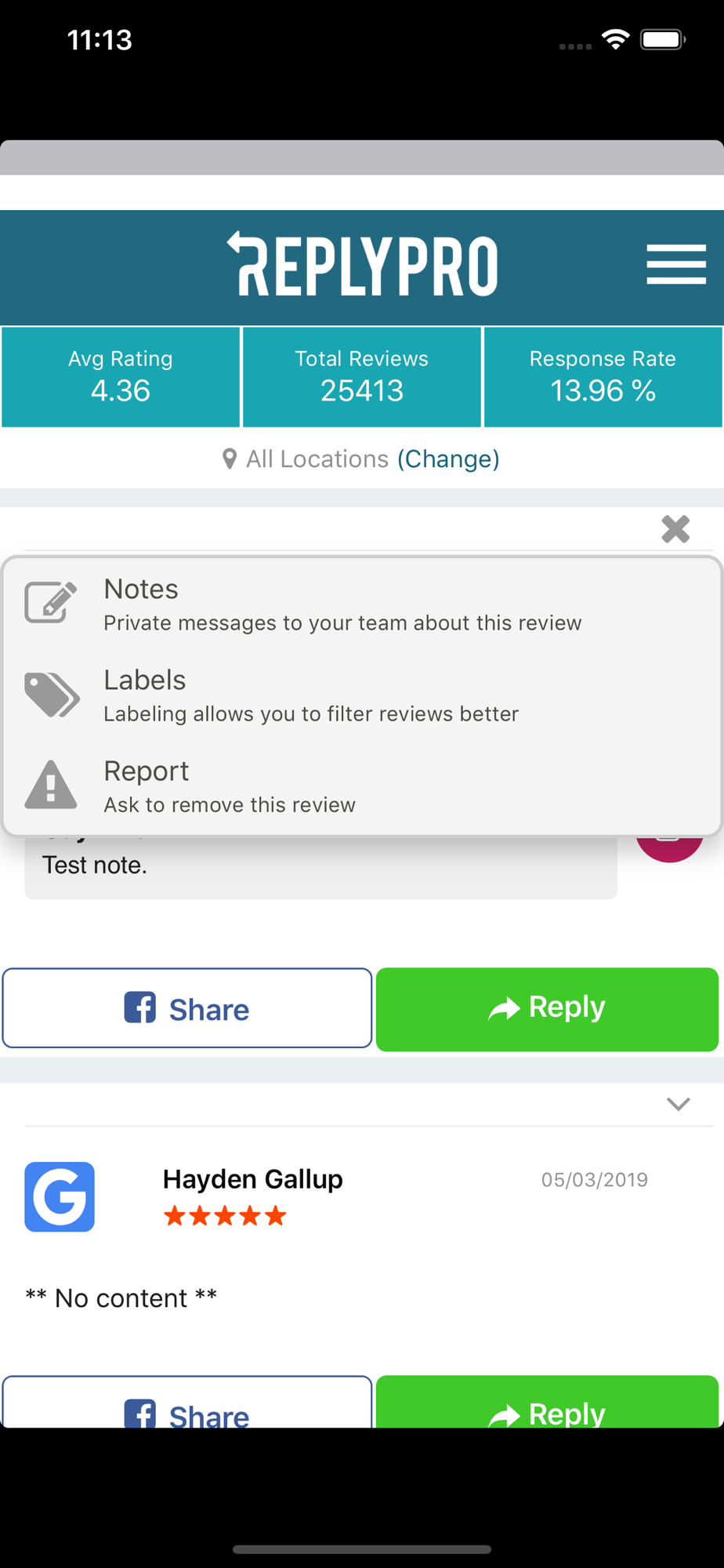The height and width of the screenshot is (1568, 724).
Task: Select Notes menu entry
Action: tap(362, 604)
